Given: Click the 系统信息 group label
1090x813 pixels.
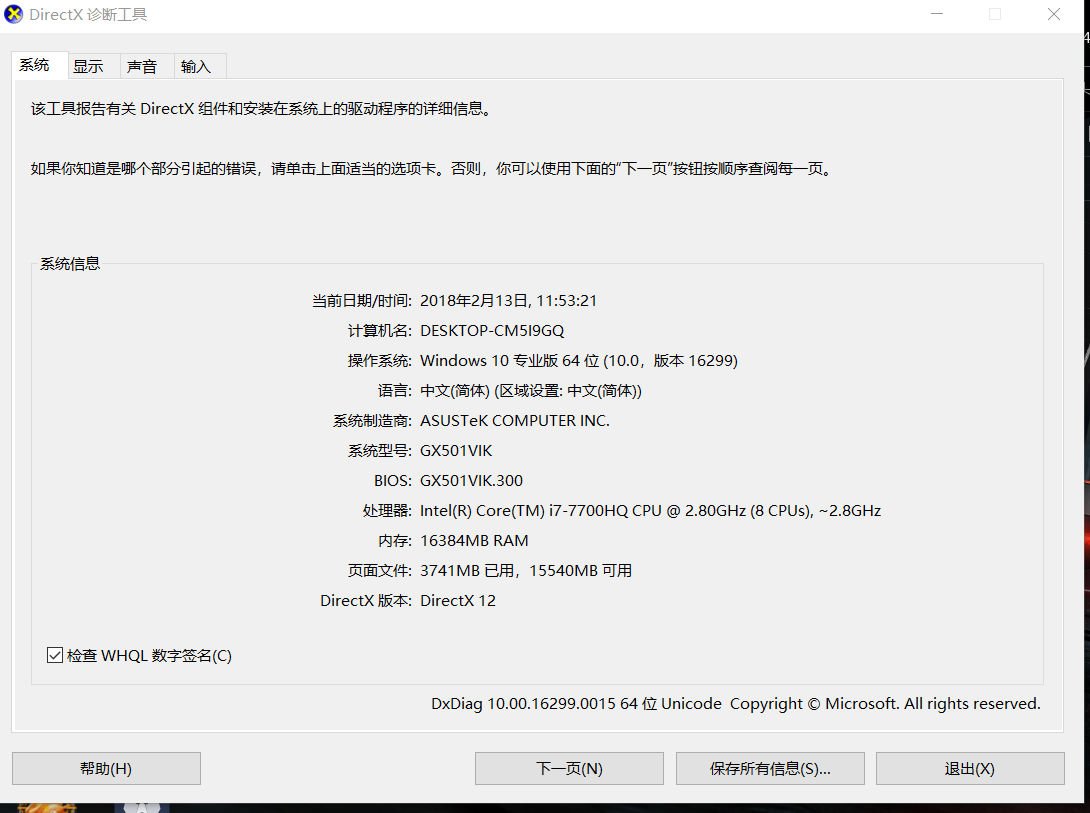Looking at the screenshot, I should (70, 263).
